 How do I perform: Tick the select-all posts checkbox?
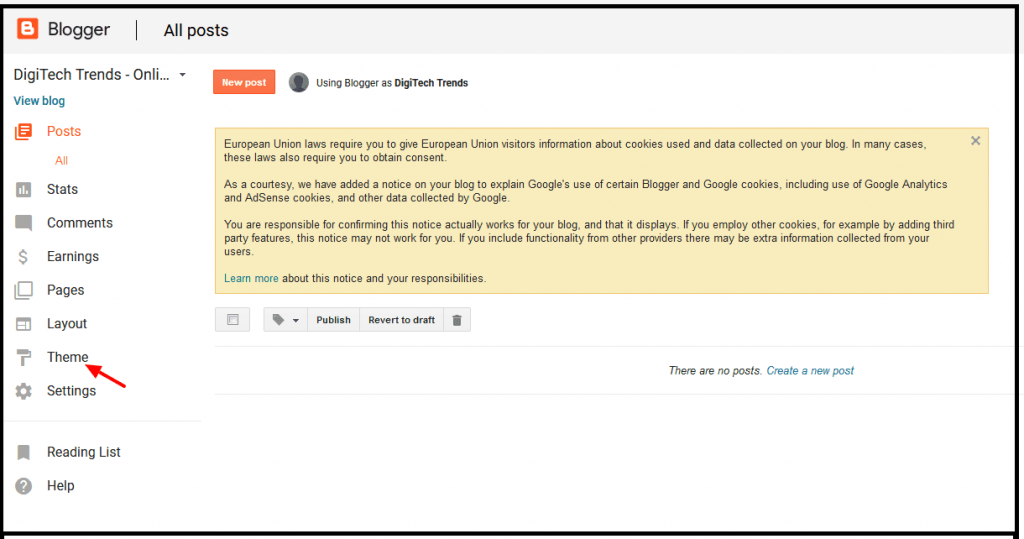pyautogui.click(x=232, y=319)
